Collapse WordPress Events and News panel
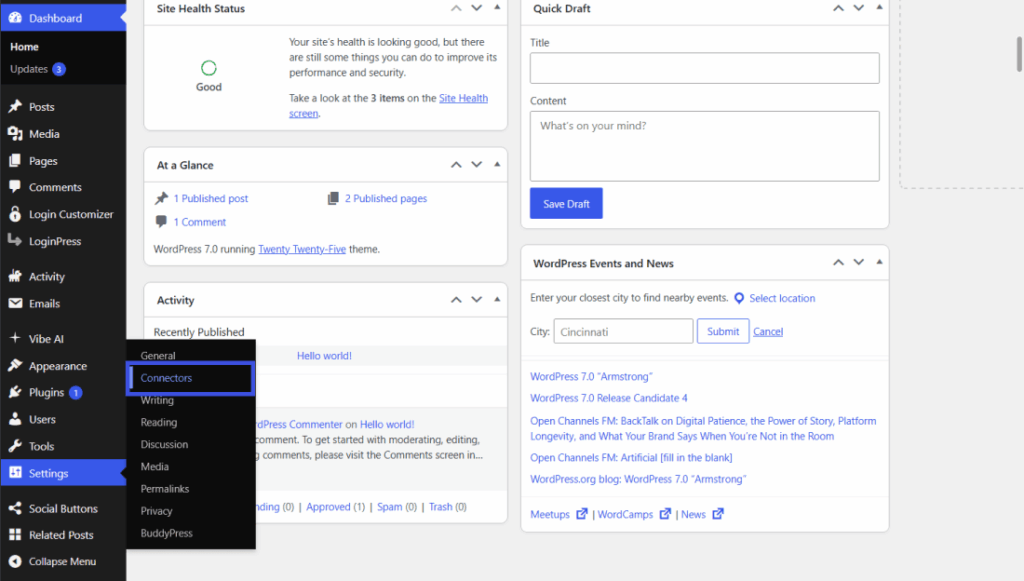1024x581 pixels. (x=879, y=262)
